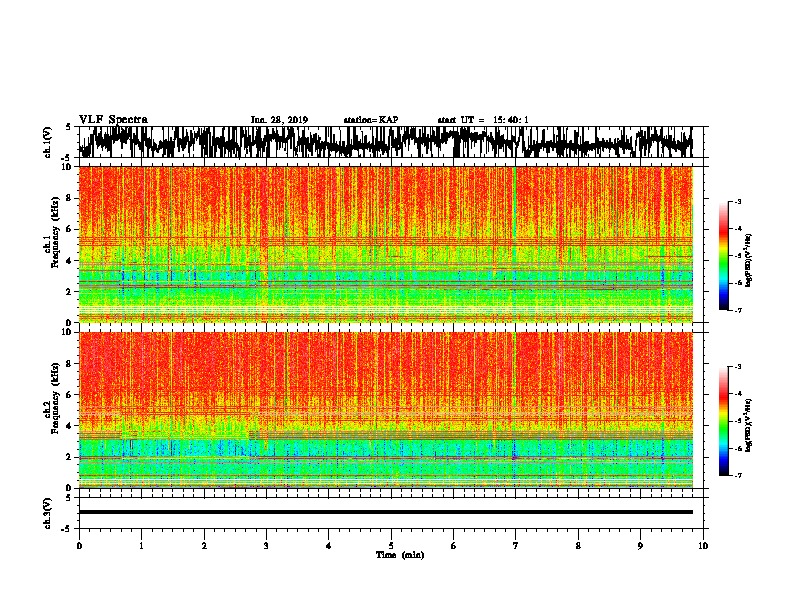Click the ch.1 waveform trace in the top panel
The image size is (792, 612).
(x=385, y=142)
